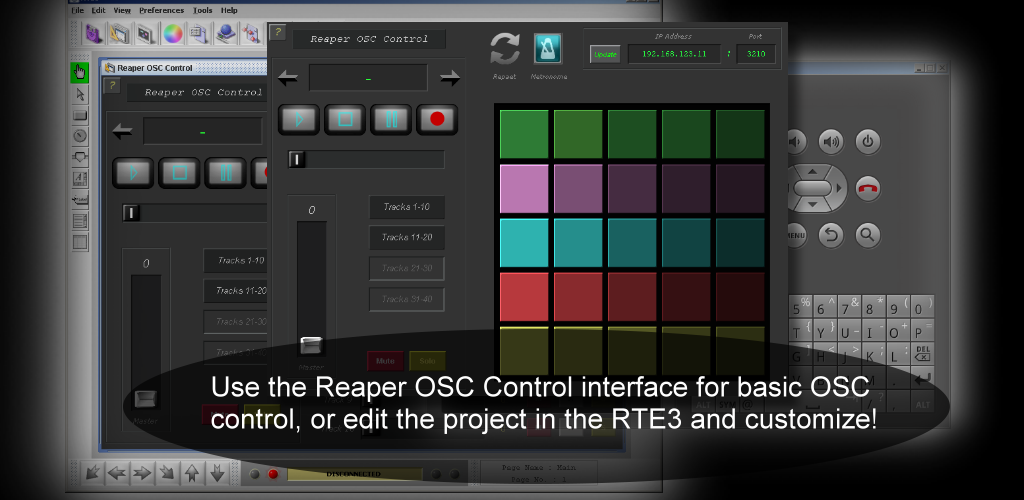Go to previous item using front panel left arrow
The width and height of the screenshot is (1024, 500).
(x=288, y=78)
